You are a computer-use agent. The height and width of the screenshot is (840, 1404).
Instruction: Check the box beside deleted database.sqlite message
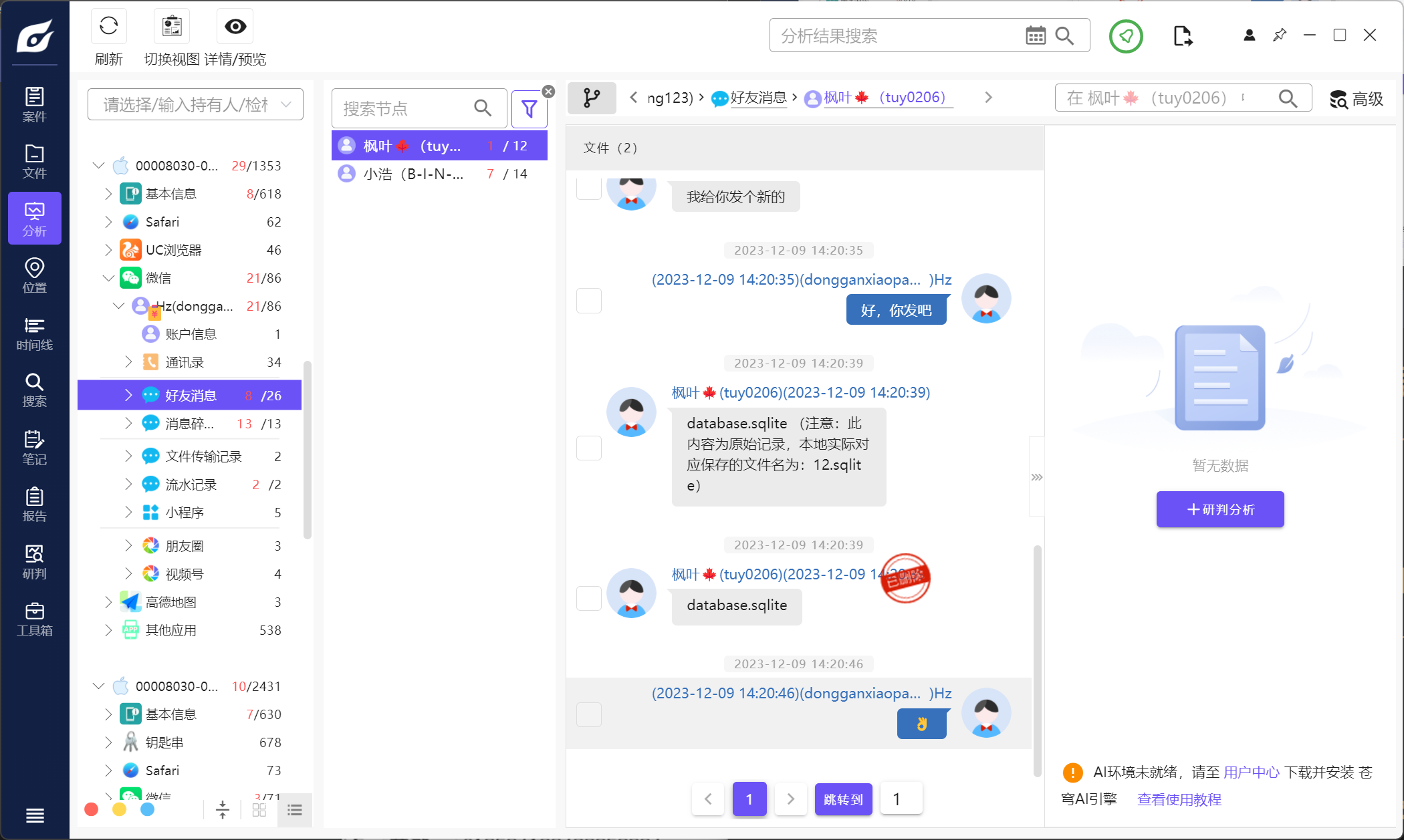[x=588, y=597]
